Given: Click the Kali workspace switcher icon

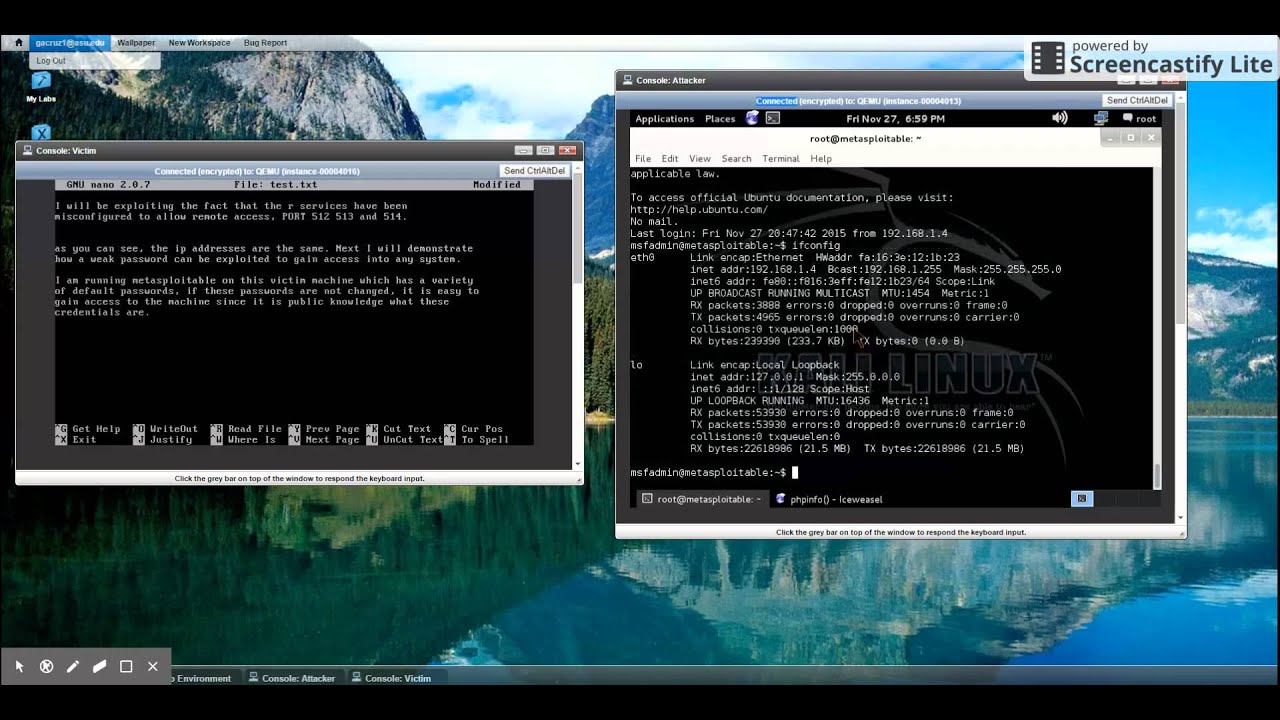Looking at the screenshot, I should [x=1082, y=498].
